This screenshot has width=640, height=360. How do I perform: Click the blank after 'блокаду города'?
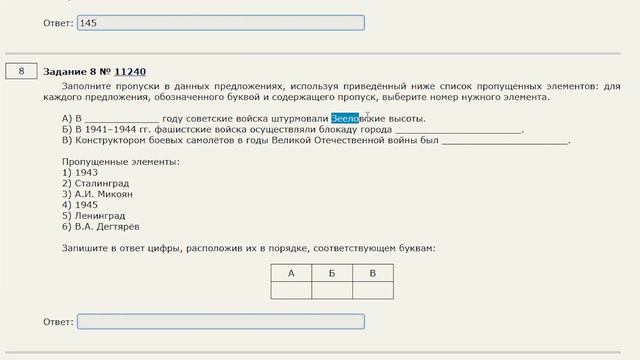click(x=458, y=130)
